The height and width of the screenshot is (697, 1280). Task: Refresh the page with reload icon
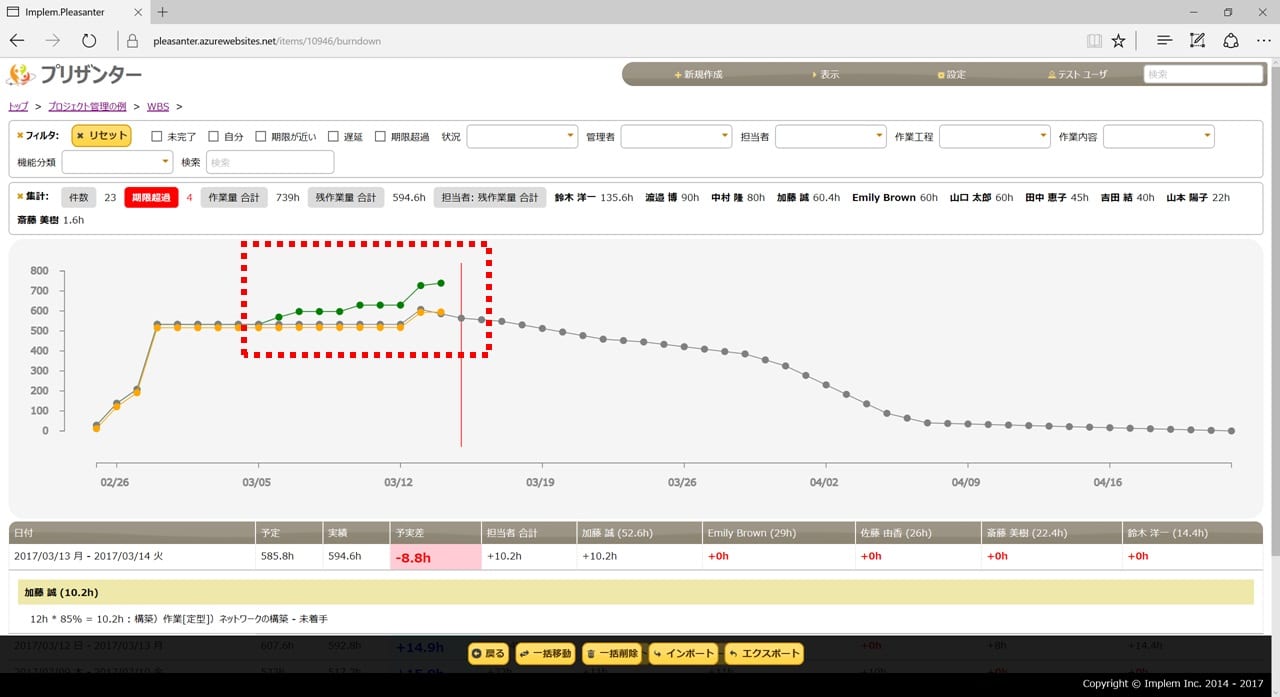point(89,41)
